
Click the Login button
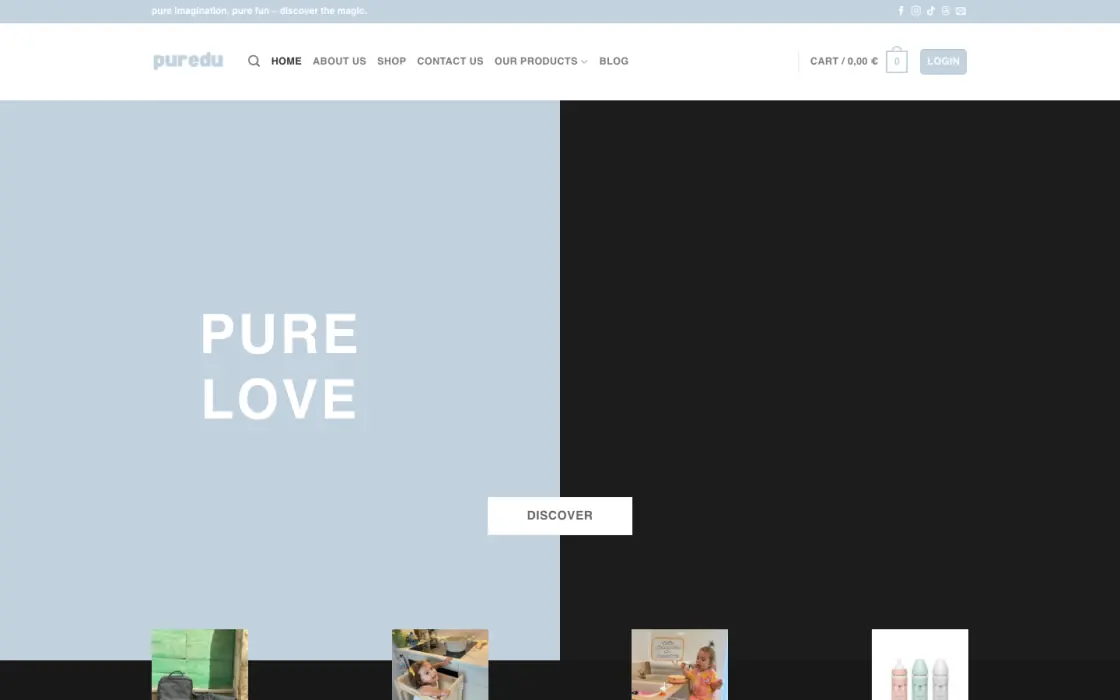(943, 61)
